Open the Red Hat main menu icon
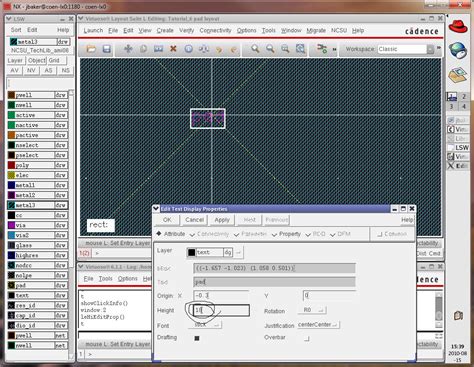This screenshot has height=367, width=474. point(458,26)
